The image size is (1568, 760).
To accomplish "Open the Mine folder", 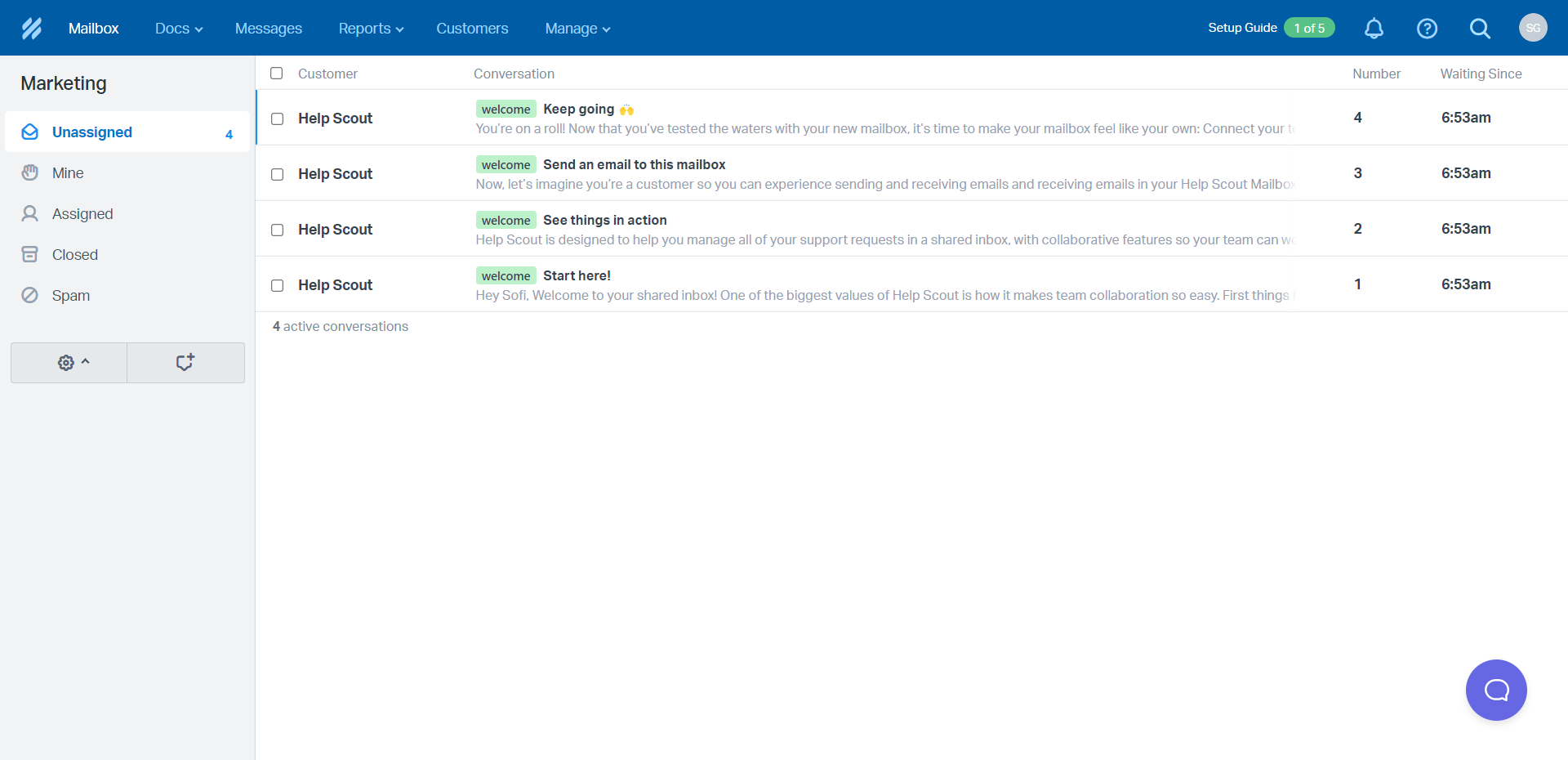I will click(127, 172).
